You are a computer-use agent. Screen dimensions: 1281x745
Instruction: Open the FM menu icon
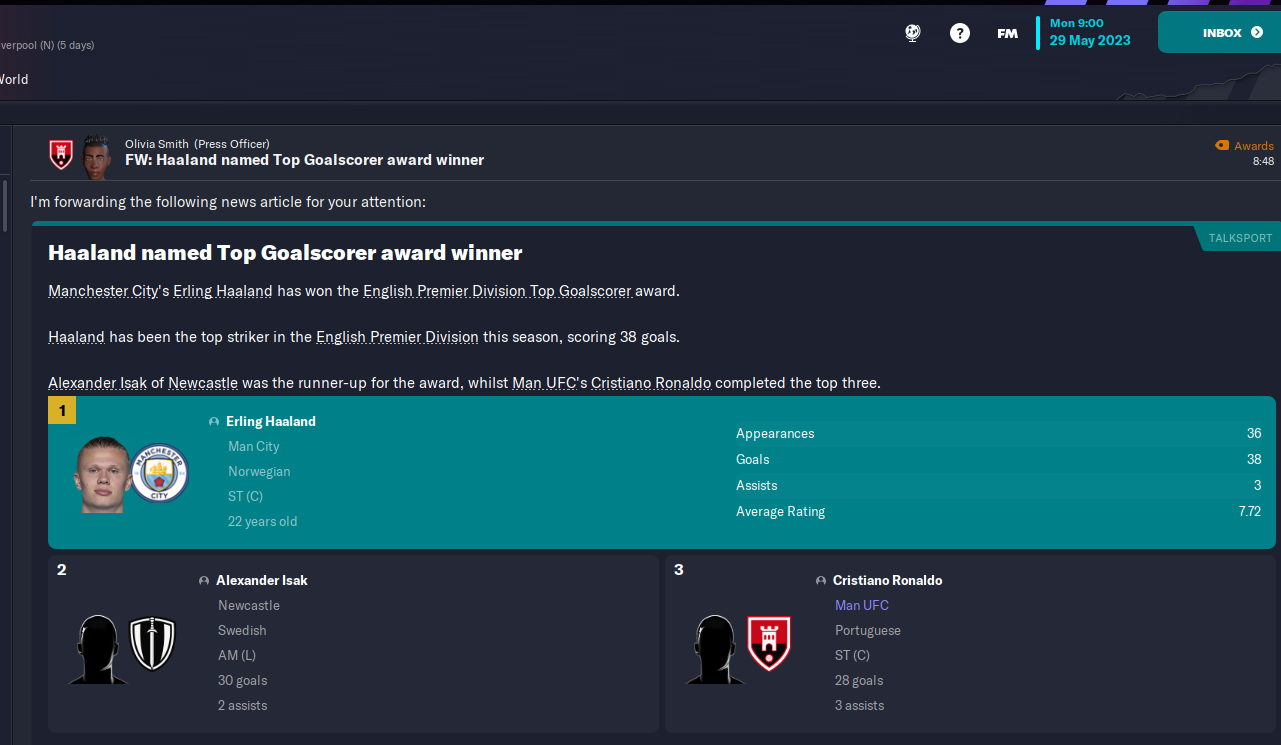click(x=1007, y=34)
